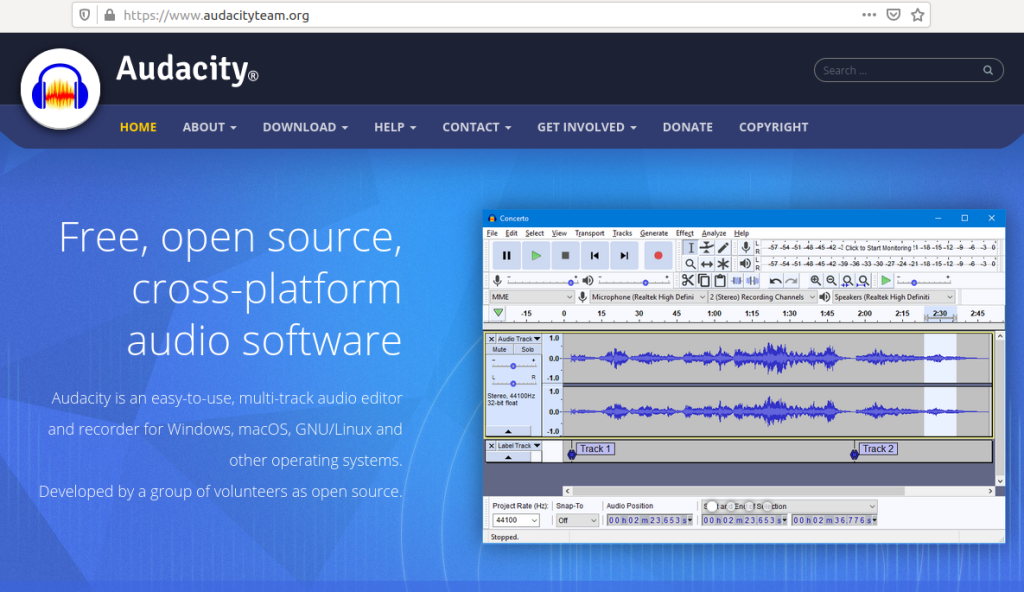Click the Pause button in Audacity transport
The height and width of the screenshot is (592, 1024).
click(506, 255)
